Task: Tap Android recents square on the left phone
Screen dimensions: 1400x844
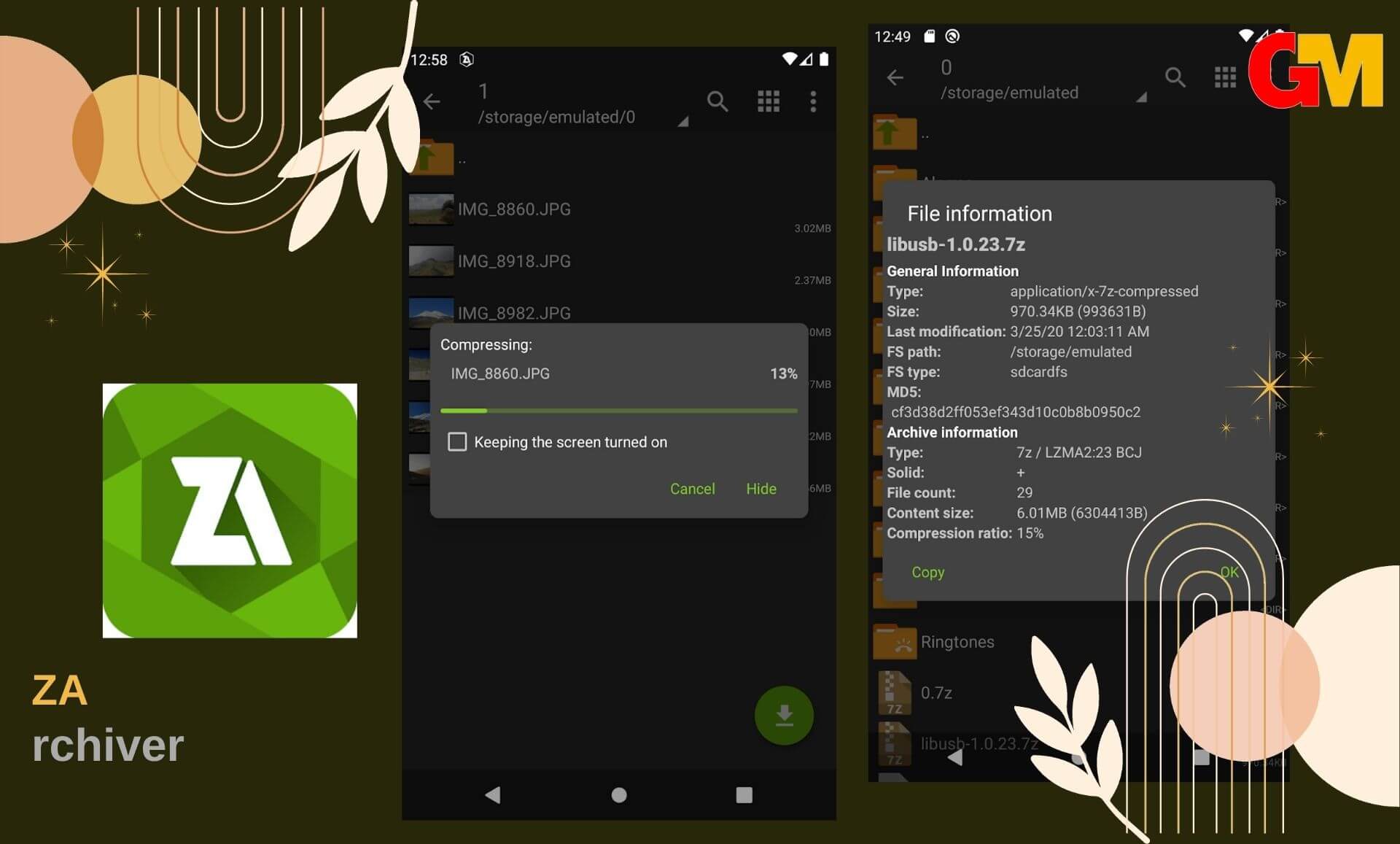Action: pos(744,795)
